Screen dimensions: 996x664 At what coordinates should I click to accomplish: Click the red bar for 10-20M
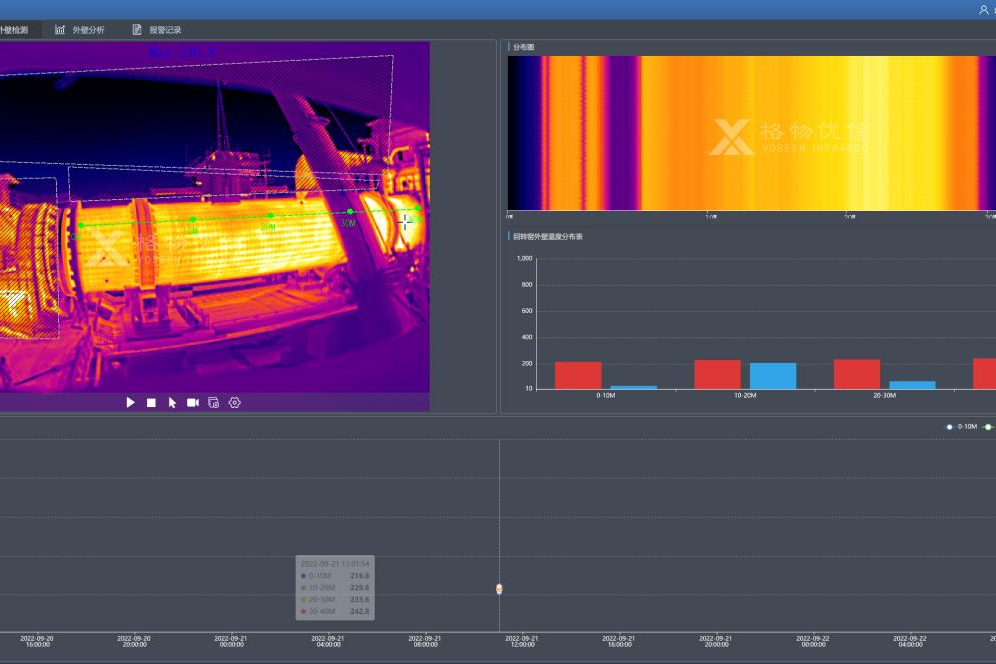[x=717, y=374]
